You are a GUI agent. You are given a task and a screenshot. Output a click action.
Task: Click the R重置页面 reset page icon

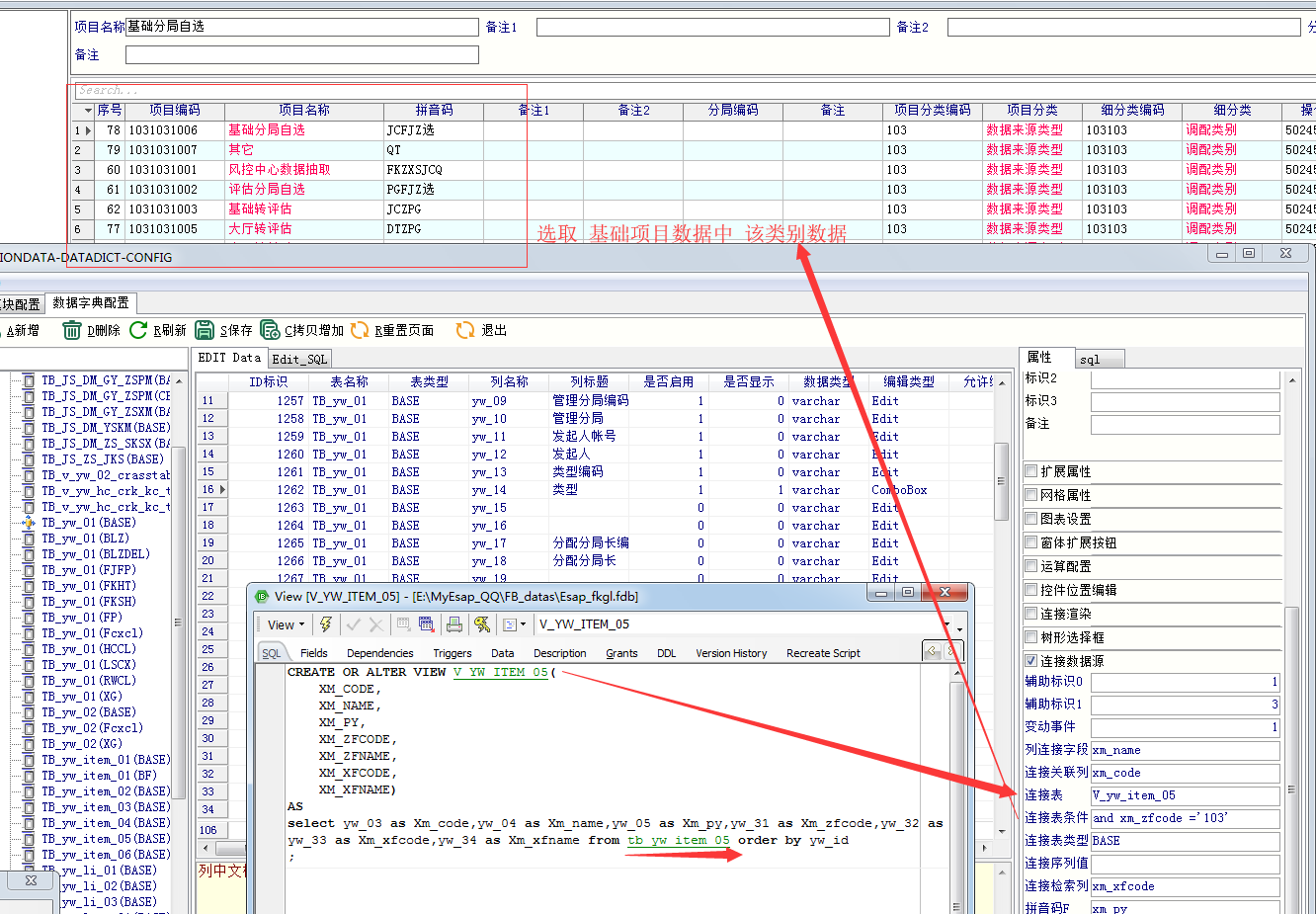(x=360, y=330)
